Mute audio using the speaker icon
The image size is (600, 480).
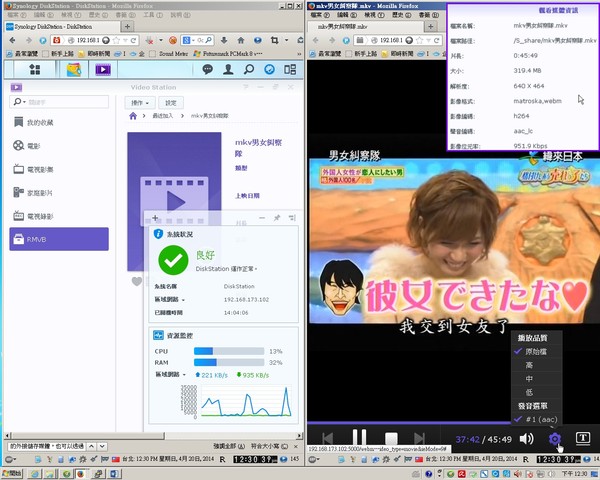coord(526,438)
